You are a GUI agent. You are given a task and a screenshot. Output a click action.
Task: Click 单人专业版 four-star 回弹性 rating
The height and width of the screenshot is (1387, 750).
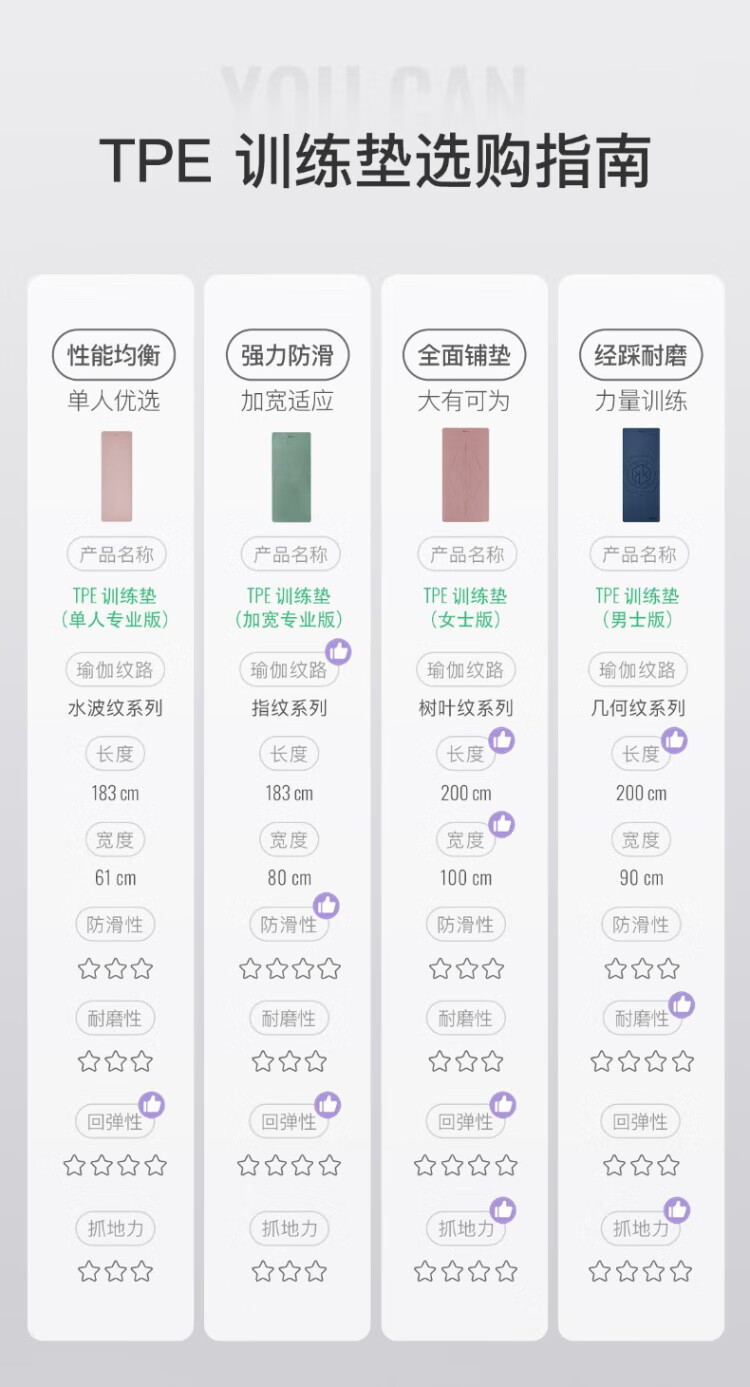pos(115,1165)
